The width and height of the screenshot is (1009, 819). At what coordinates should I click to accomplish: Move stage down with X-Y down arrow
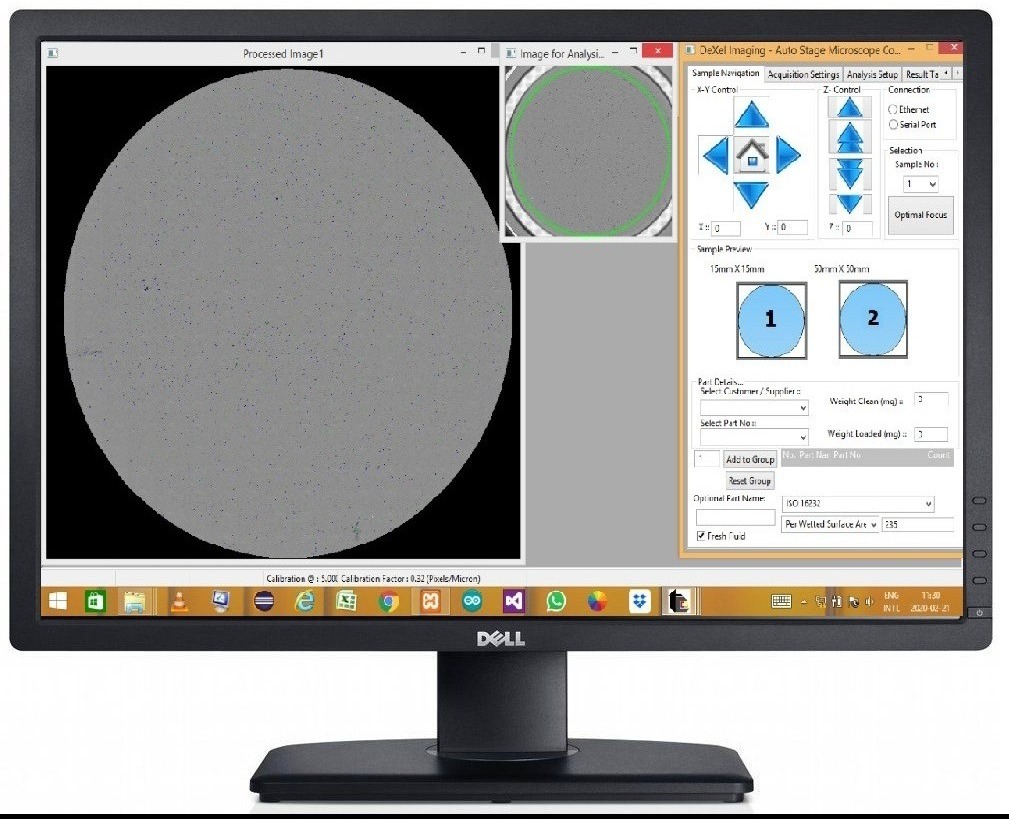(x=751, y=193)
